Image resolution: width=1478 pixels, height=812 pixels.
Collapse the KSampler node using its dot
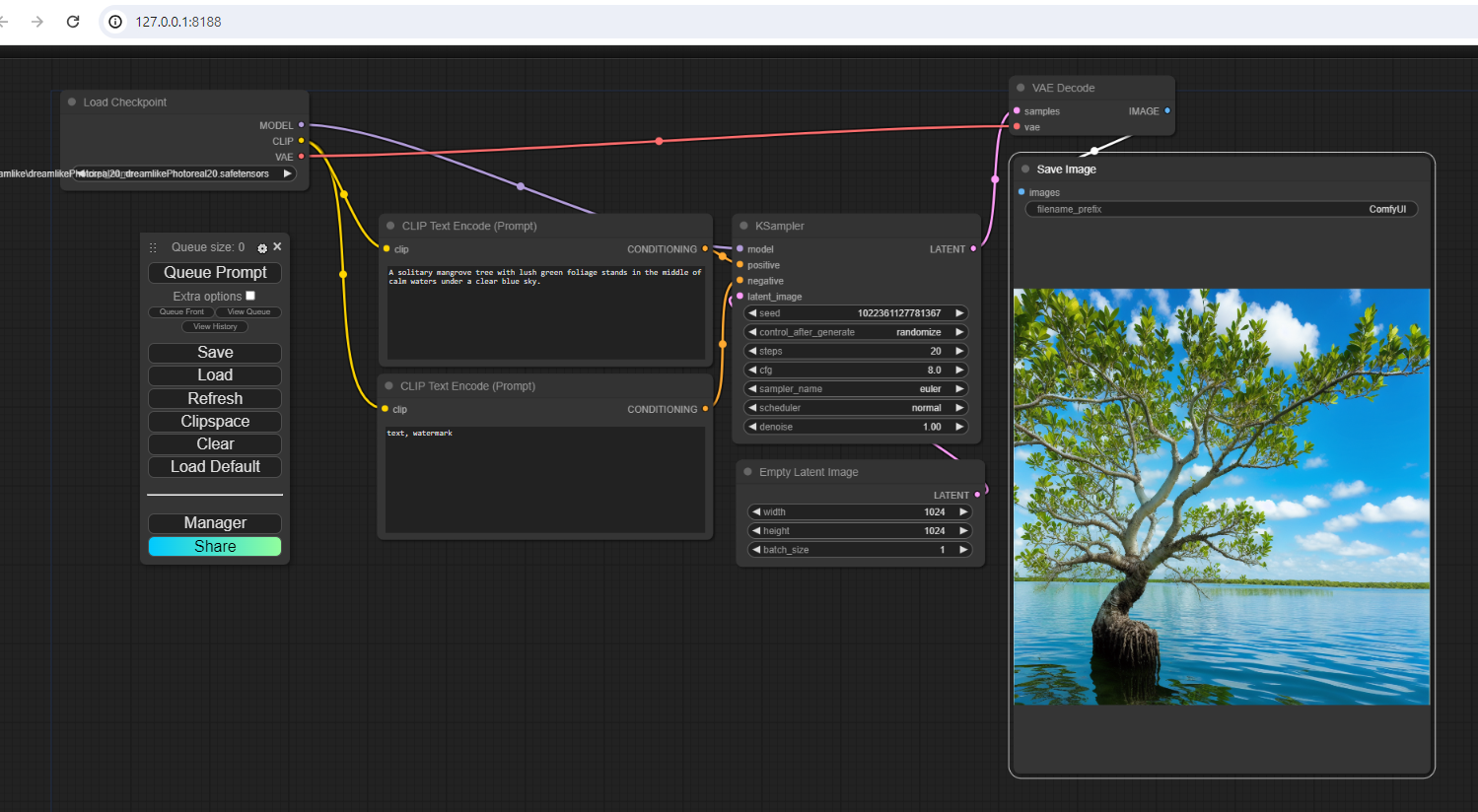(x=744, y=226)
